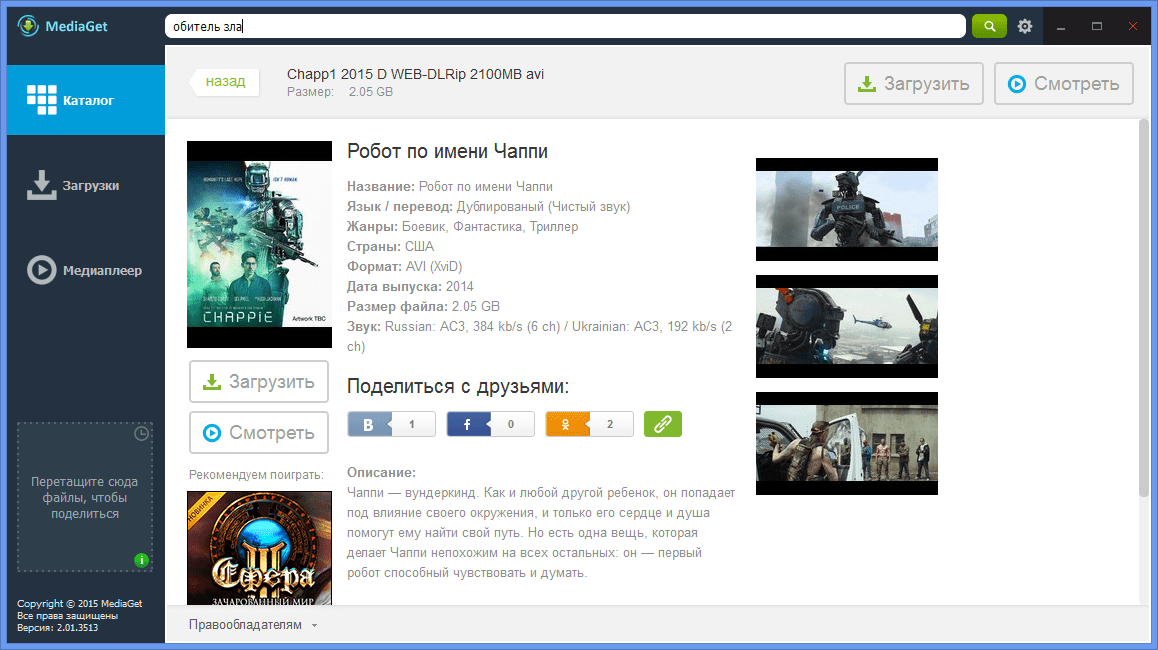Click the Версия: 2.01.3513 text

58,628
